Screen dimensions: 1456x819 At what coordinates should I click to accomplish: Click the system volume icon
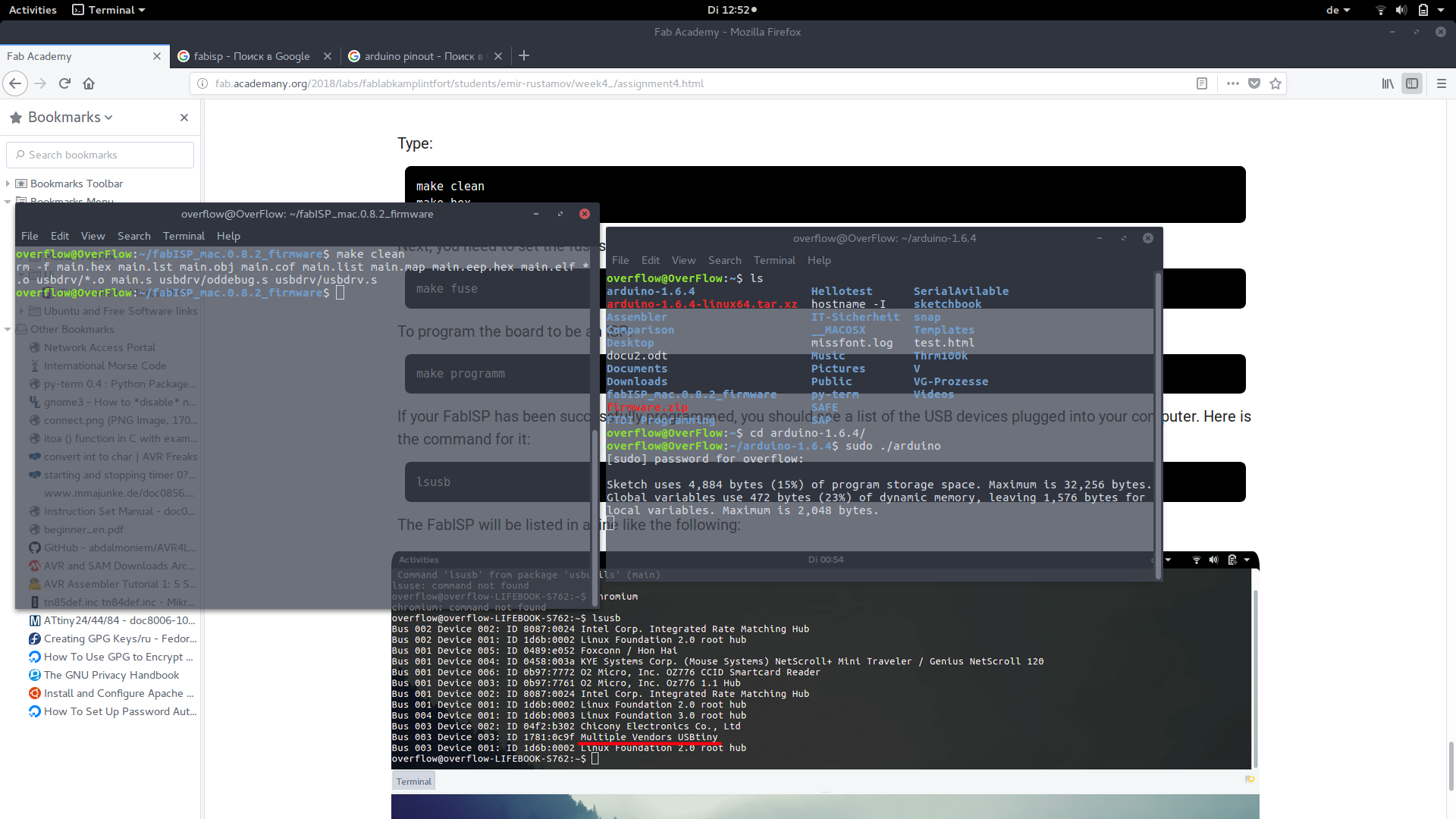[x=1401, y=10]
